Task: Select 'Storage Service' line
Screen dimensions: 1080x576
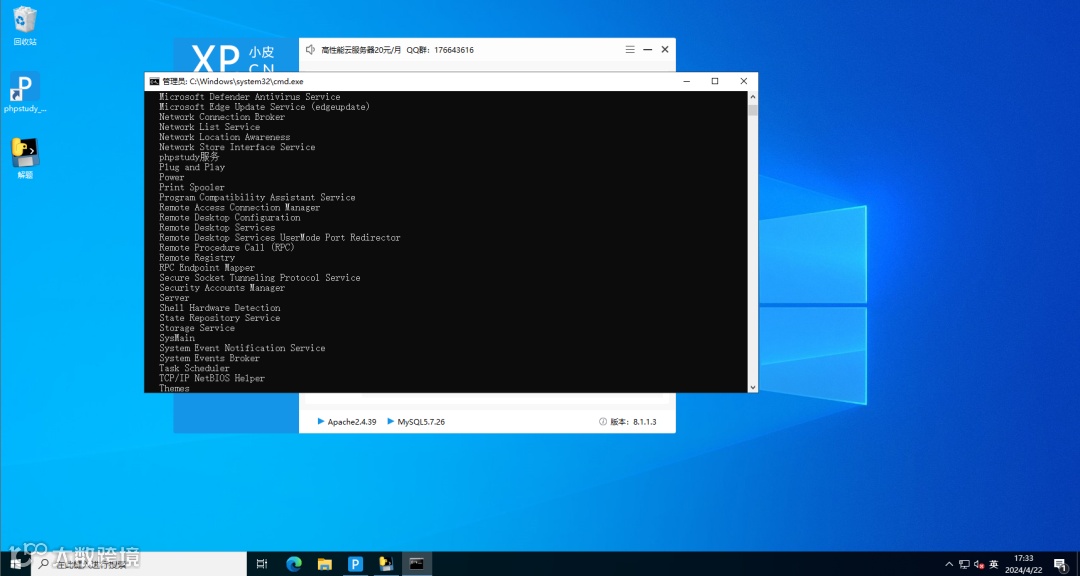Action: (x=197, y=328)
